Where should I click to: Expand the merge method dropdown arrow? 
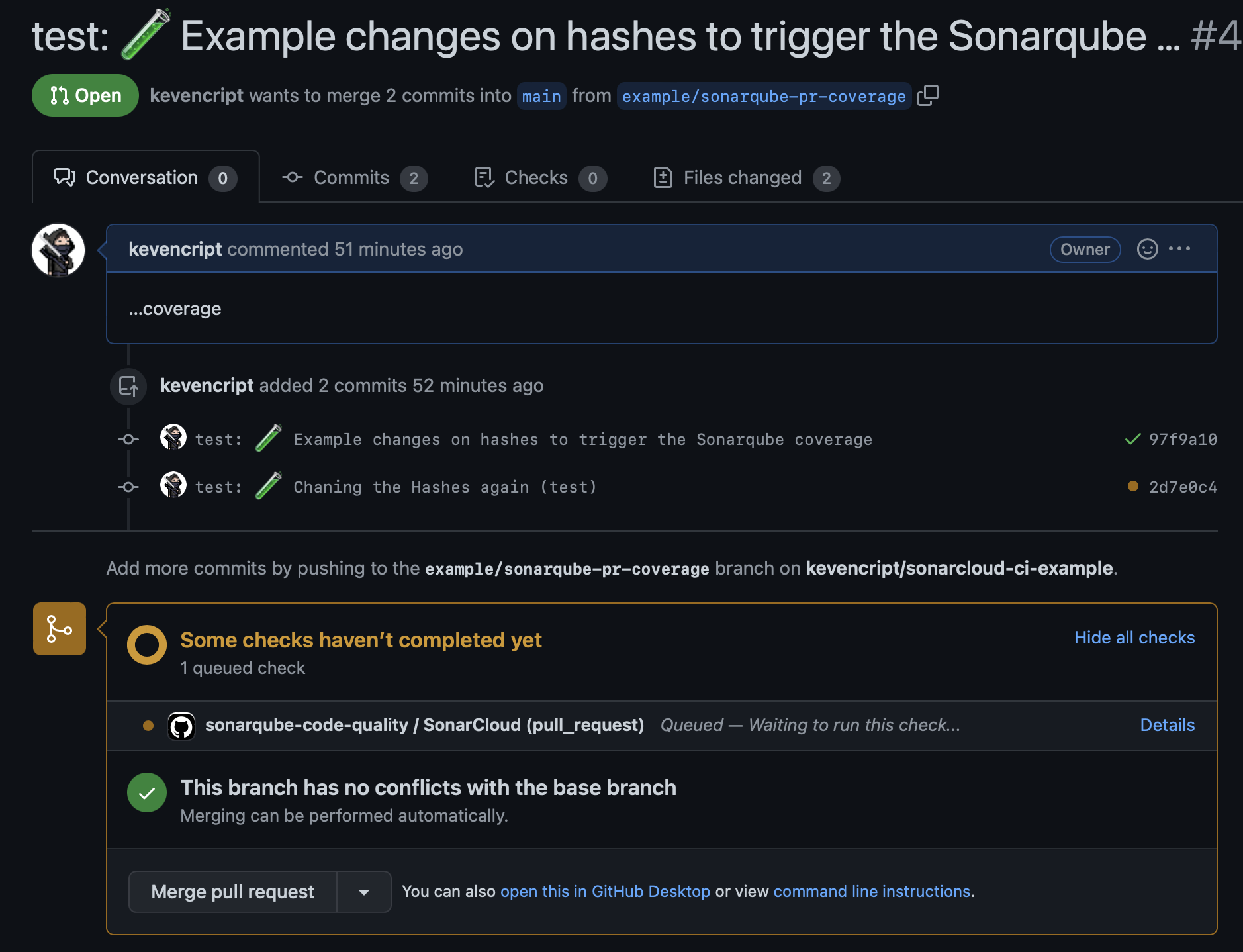pyautogui.click(x=364, y=892)
